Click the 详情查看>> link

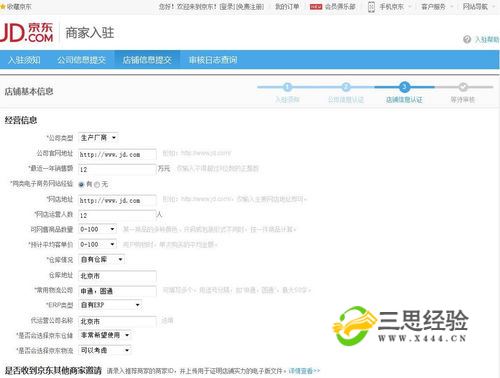coord(304,371)
